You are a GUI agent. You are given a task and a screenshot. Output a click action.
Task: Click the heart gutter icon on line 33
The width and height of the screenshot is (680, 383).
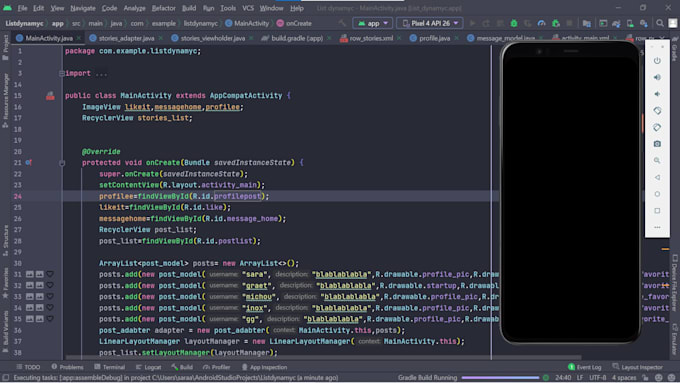50,297
